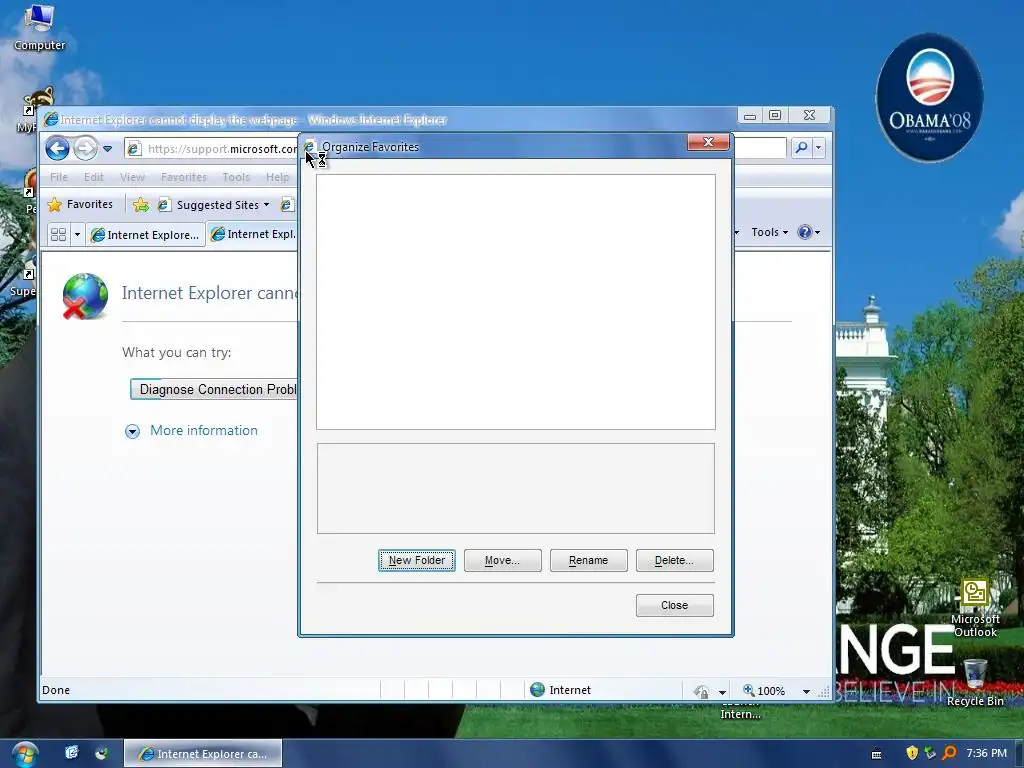Open the Tools menu in the menu bar

click(x=236, y=177)
